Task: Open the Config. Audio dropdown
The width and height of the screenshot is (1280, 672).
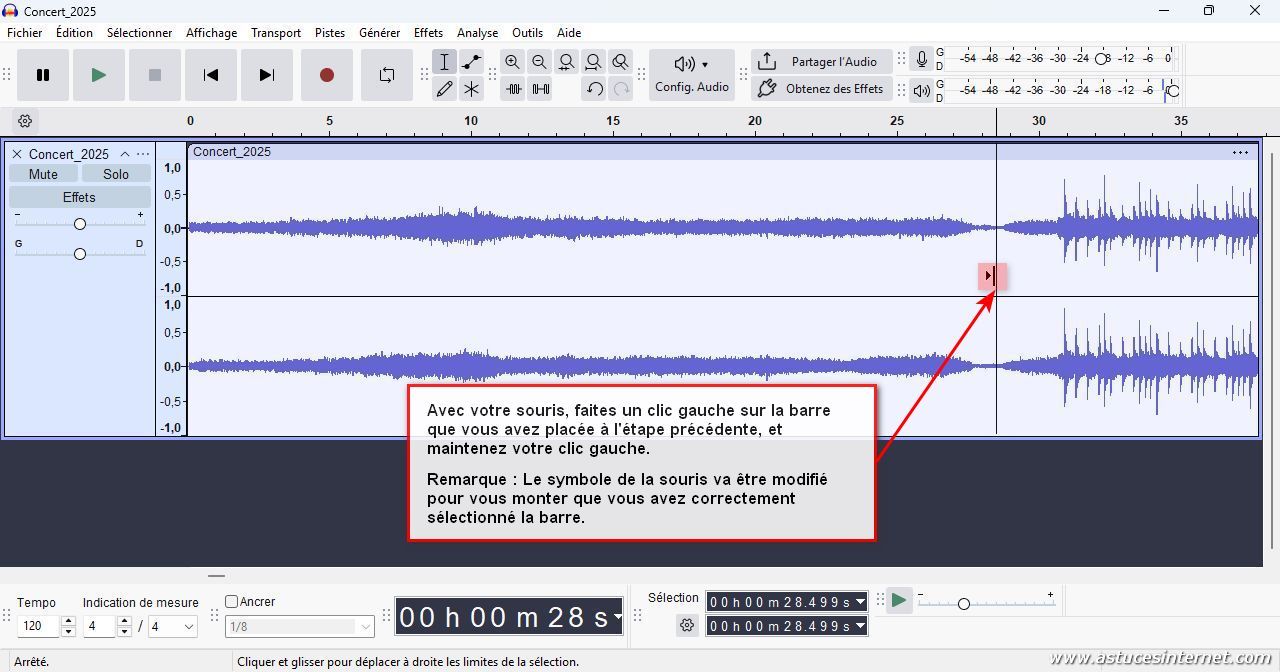Action: tap(692, 75)
